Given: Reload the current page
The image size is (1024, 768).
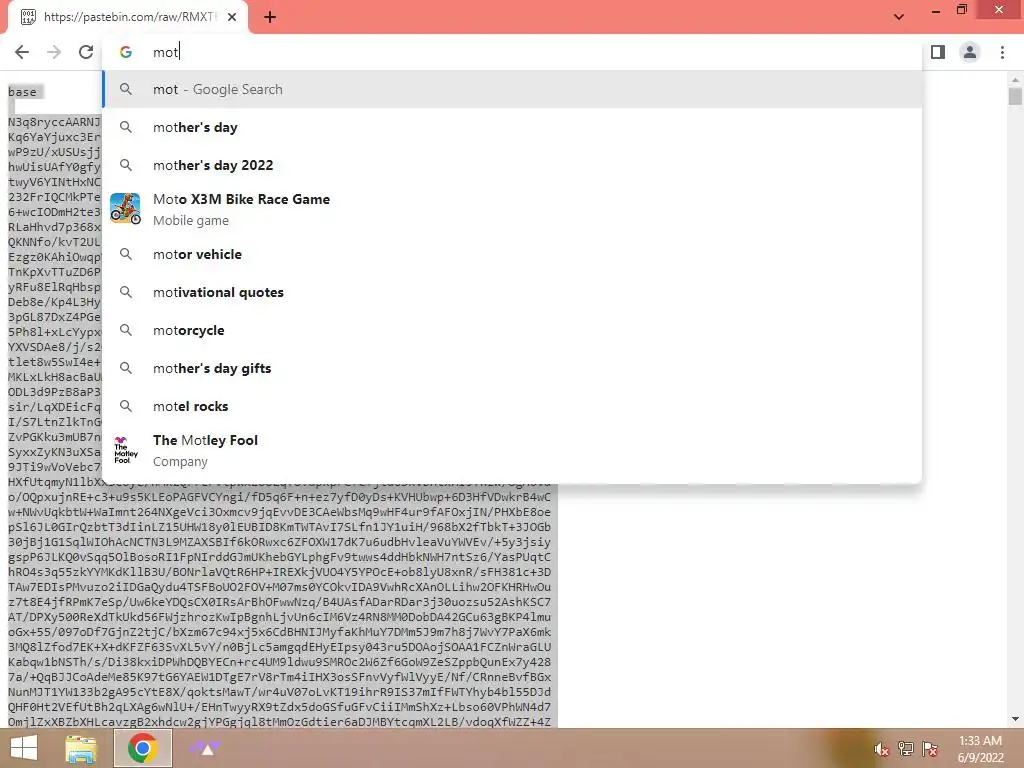Looking at the screenshot, I should click(86, 52).
